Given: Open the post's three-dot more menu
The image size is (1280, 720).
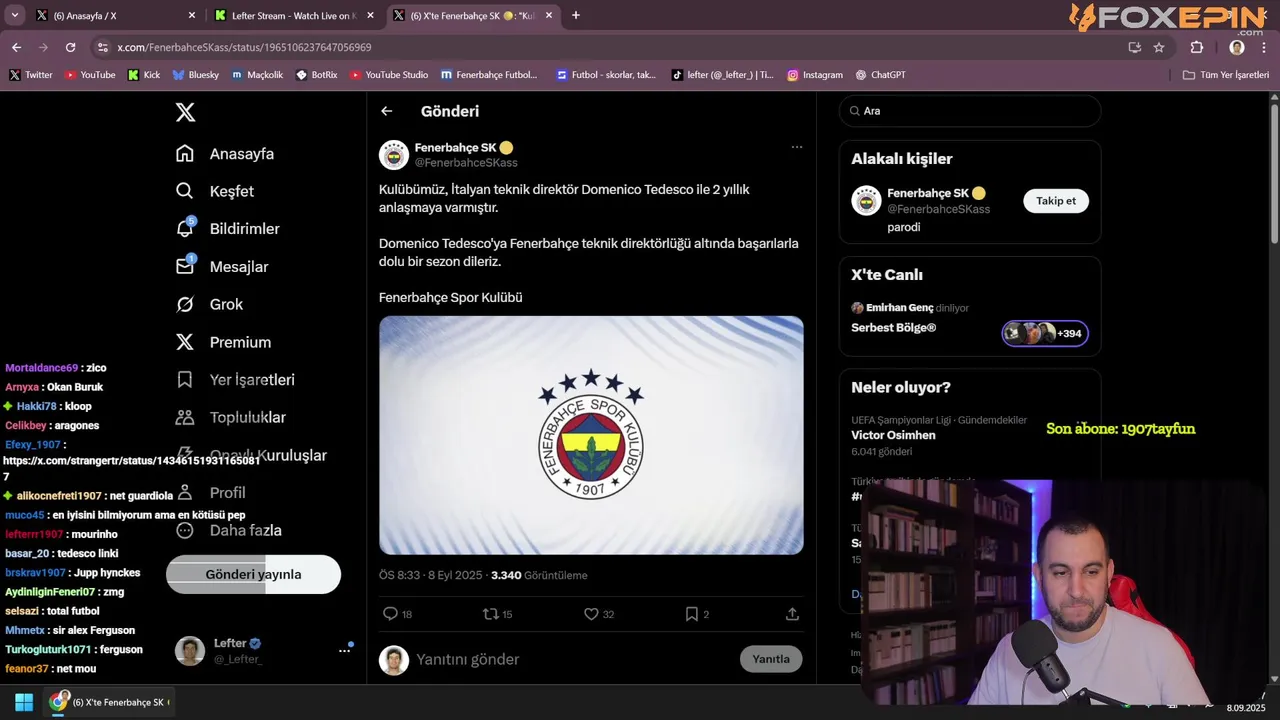Looking at the screenshot, I should 797,147.
